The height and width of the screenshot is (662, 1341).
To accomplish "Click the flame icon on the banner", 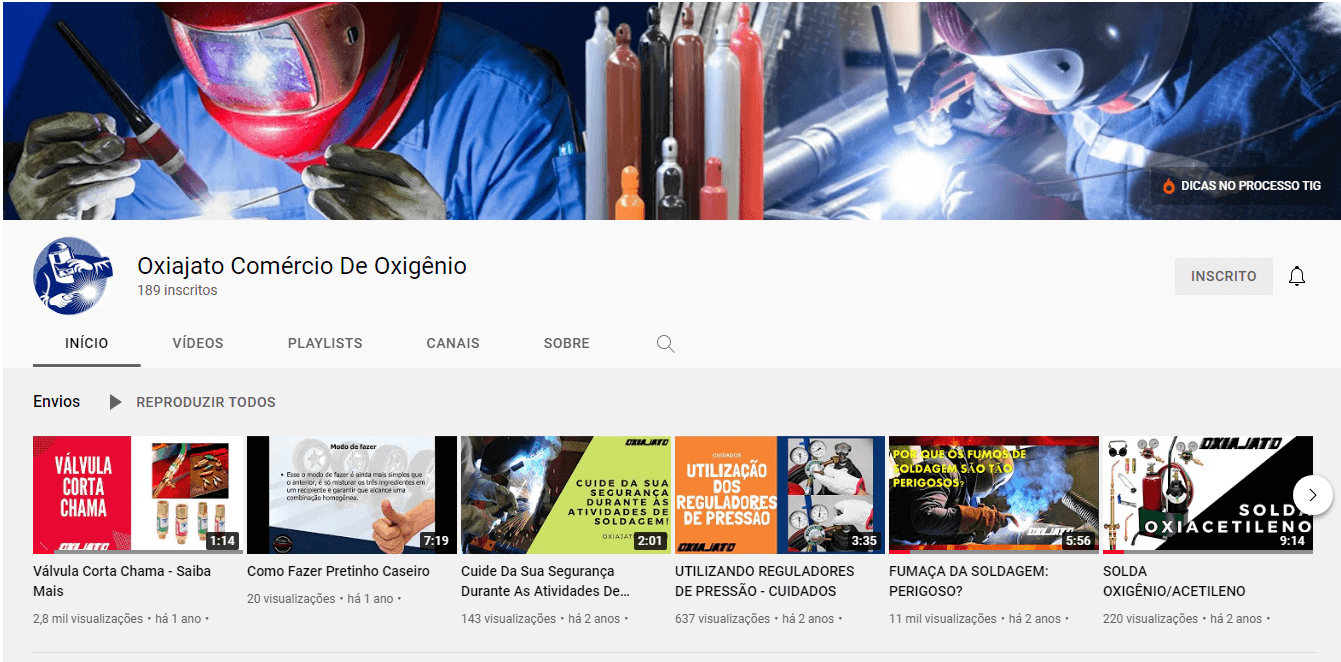I will click(x=1168, y=186).
